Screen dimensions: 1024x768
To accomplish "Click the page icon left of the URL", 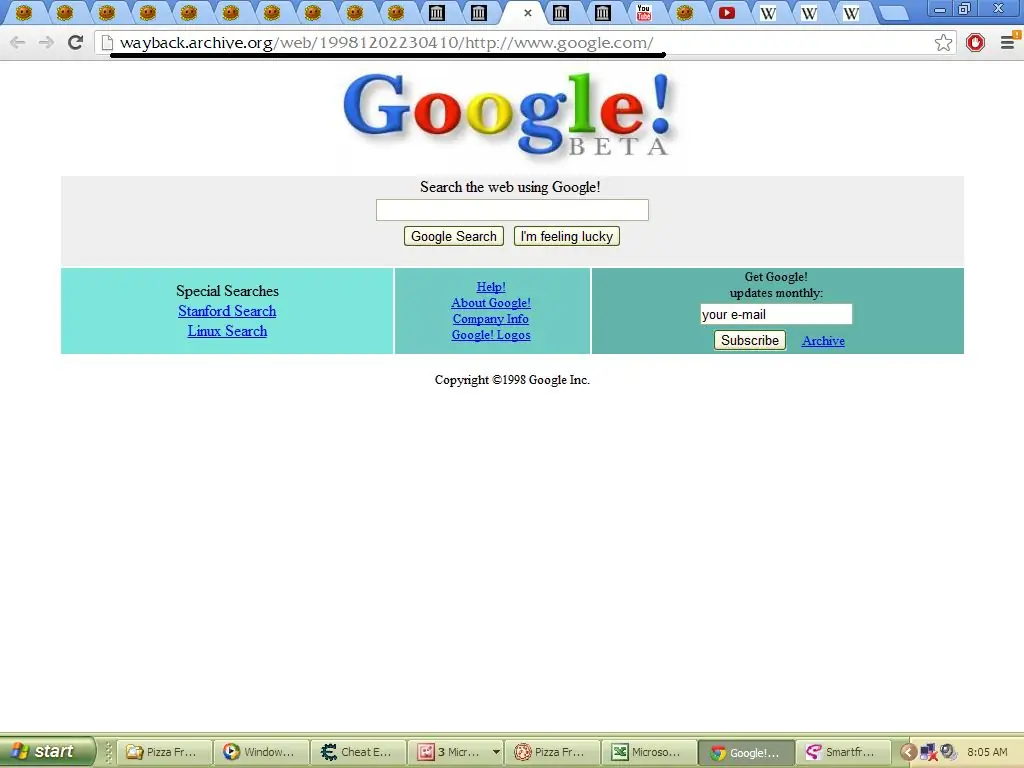I will coord(107,42).
